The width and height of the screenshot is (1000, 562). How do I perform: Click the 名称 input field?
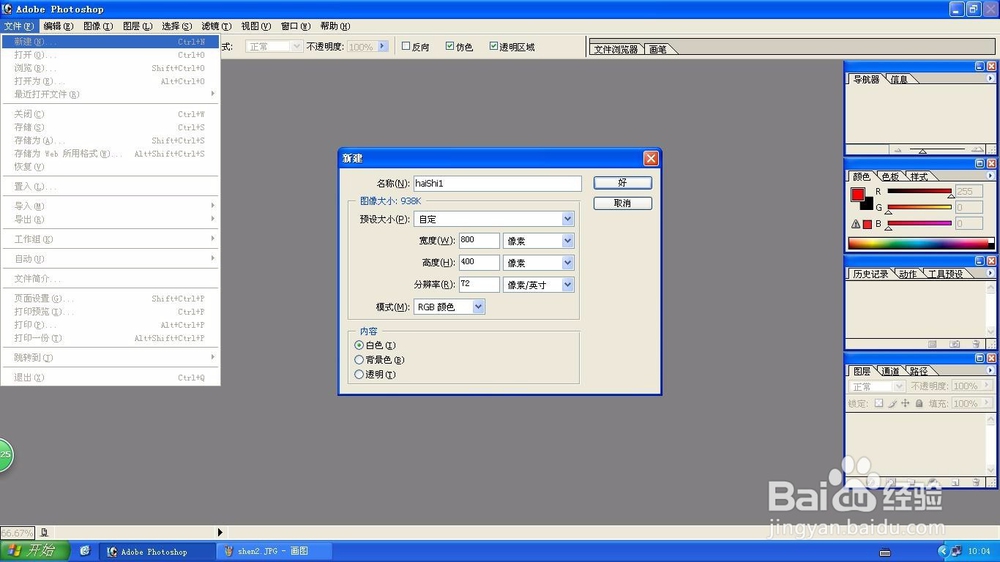click(x=497, y=184)
